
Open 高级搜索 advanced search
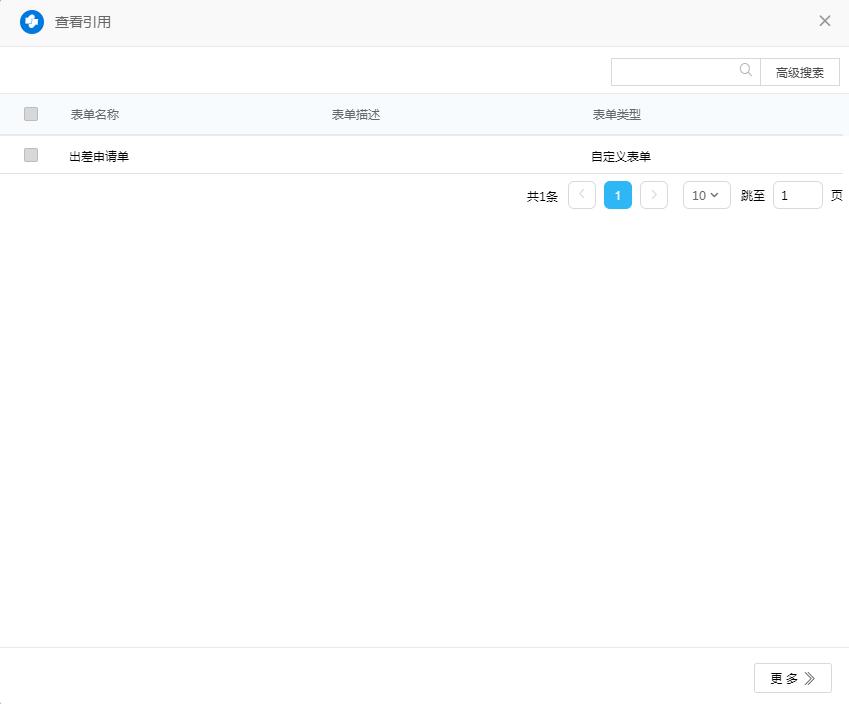coord(800,72)
